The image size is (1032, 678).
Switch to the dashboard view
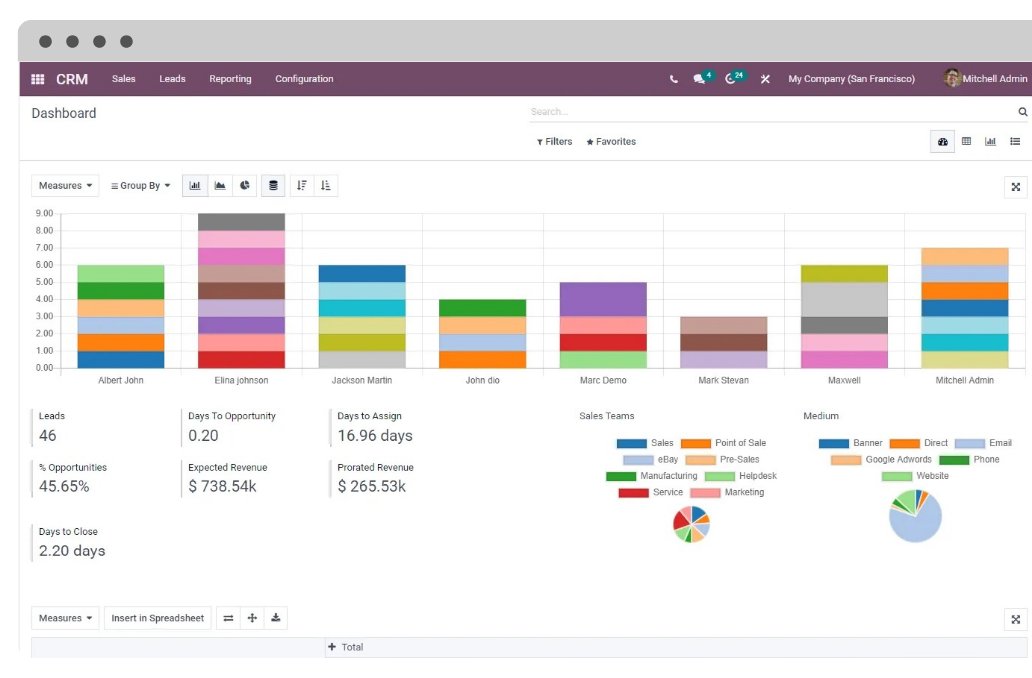click(x=942, y=142)
